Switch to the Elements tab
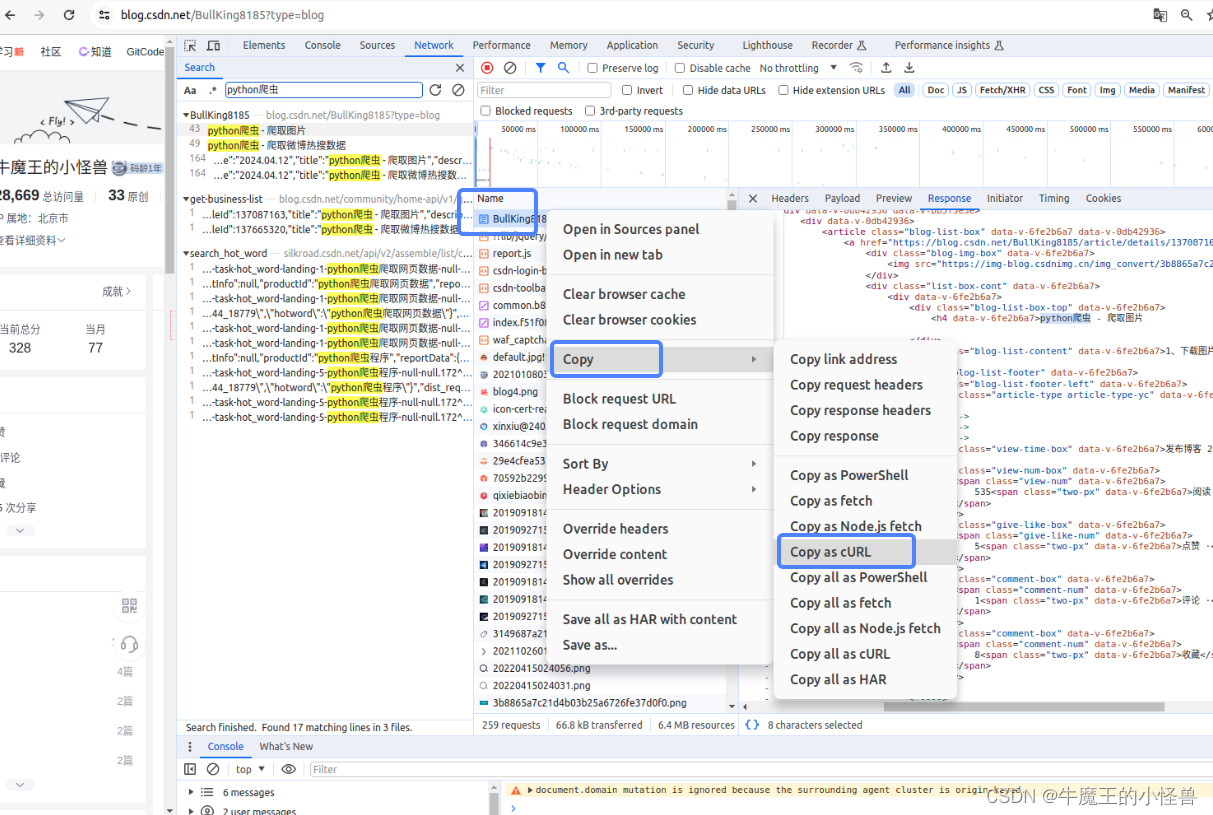The height and width of the screenshot is (815, 1213). 264,45
